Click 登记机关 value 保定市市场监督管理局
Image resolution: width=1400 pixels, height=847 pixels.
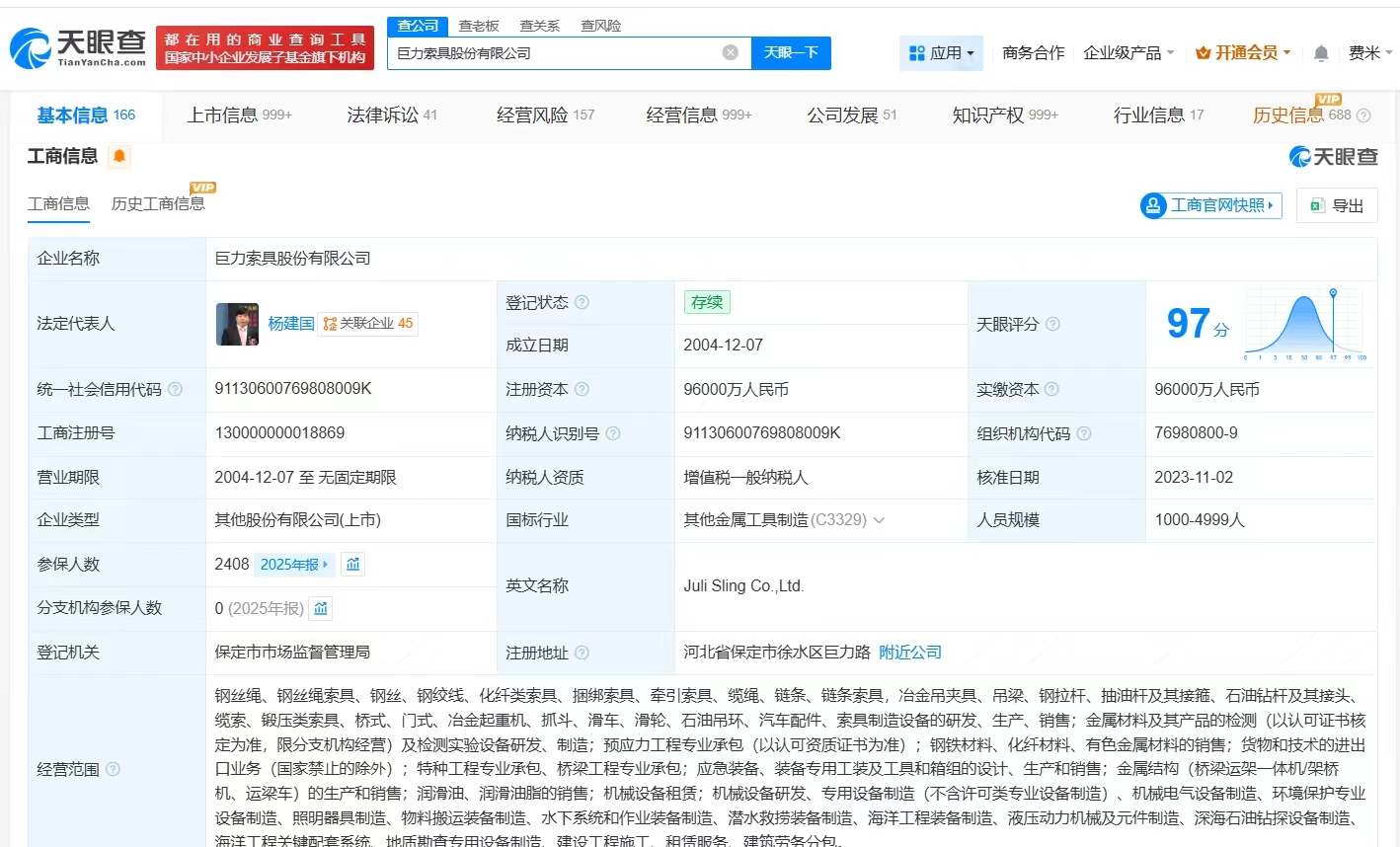point(292,653)
